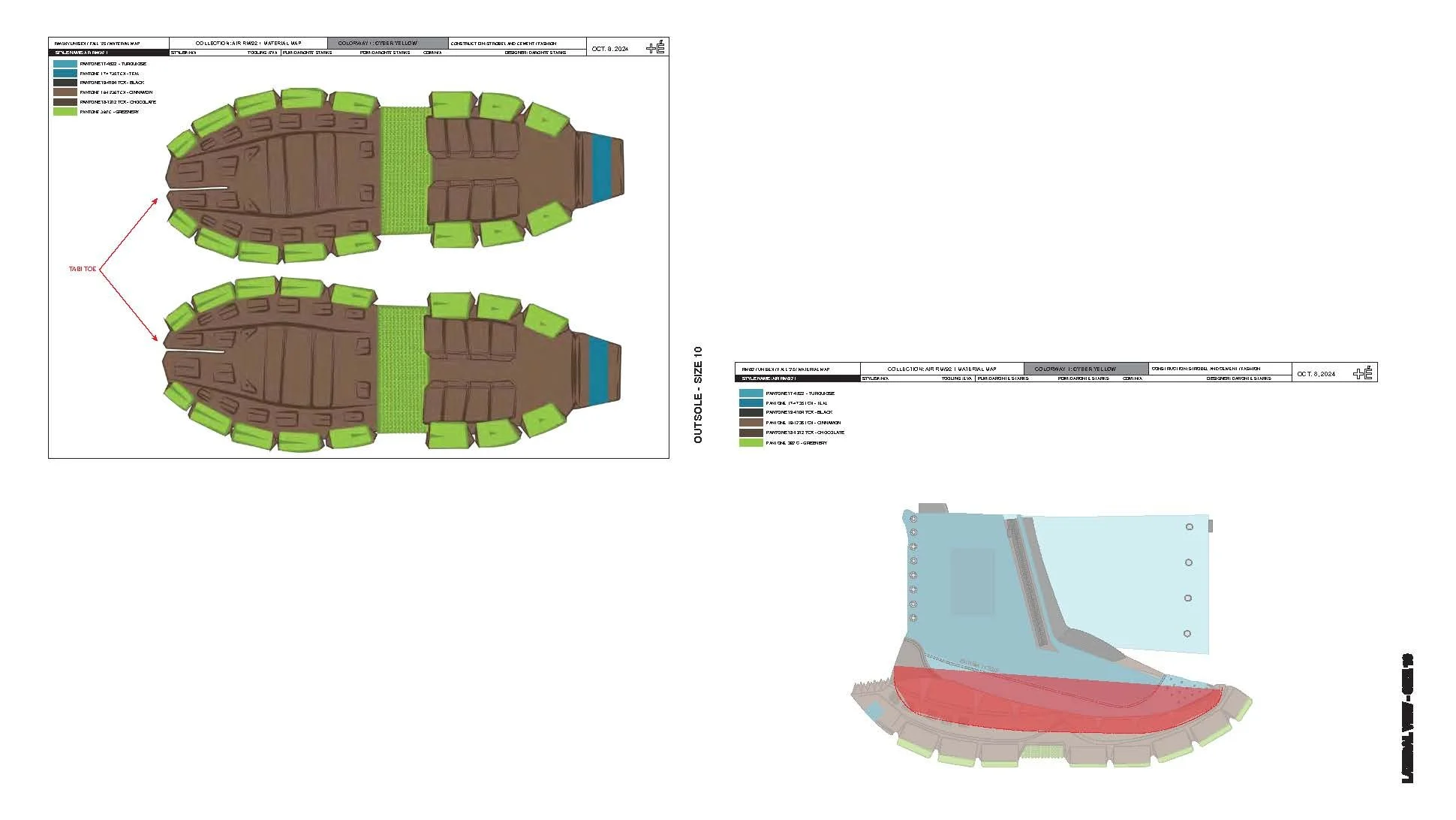Click the top eyelet on the boot's translucent flap
This screenshot has width=1456, height=820.
click(1189, 527)
